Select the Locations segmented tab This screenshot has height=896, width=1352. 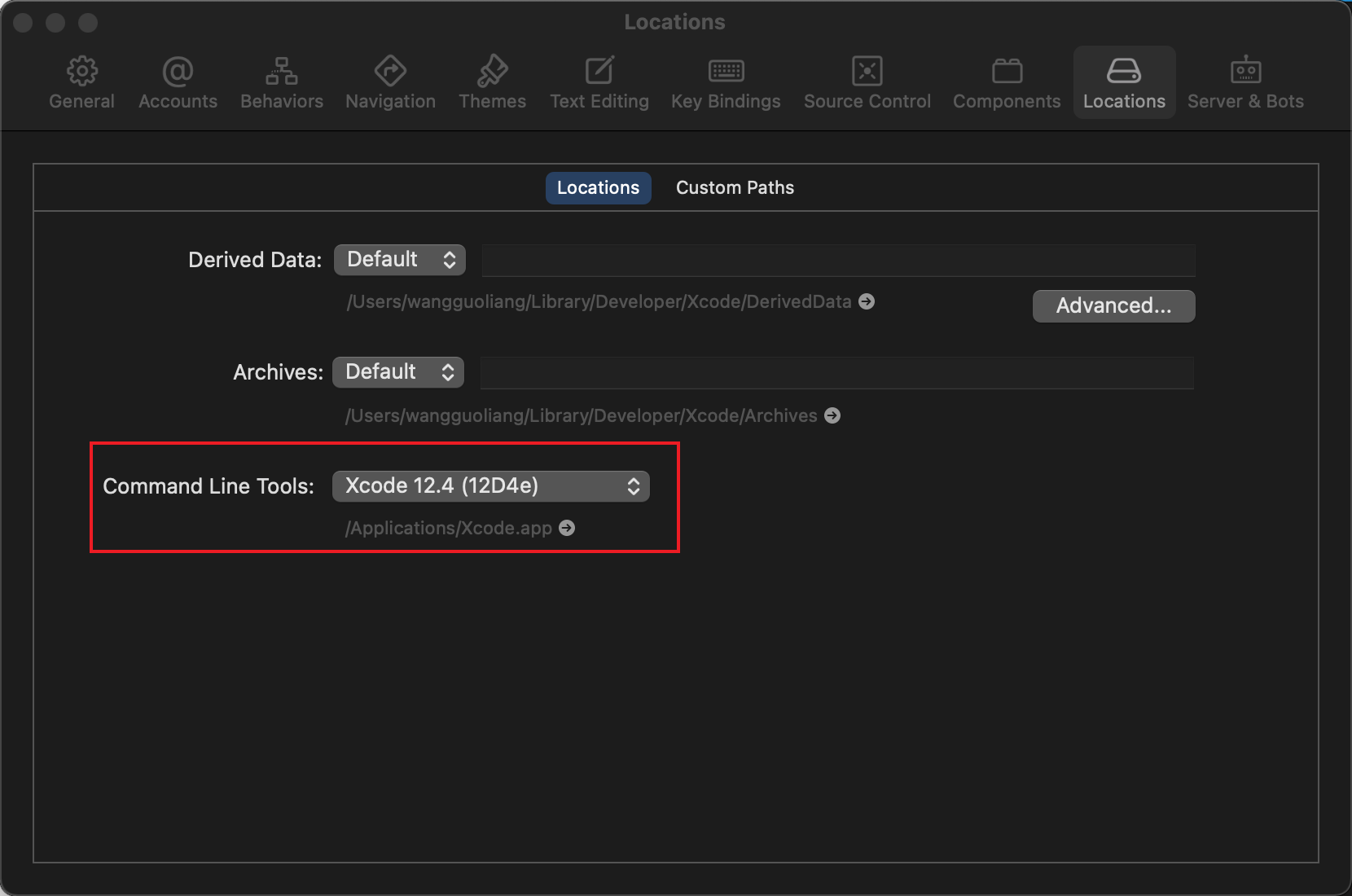598,187
